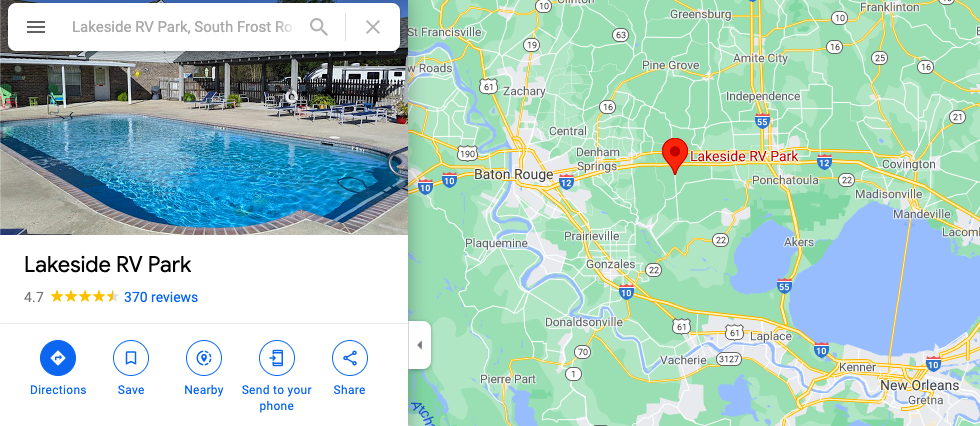The width and height of the screenshot is (980, 426).
Task: Clear the search with the X icon
Action: click(x=373, y=27)
